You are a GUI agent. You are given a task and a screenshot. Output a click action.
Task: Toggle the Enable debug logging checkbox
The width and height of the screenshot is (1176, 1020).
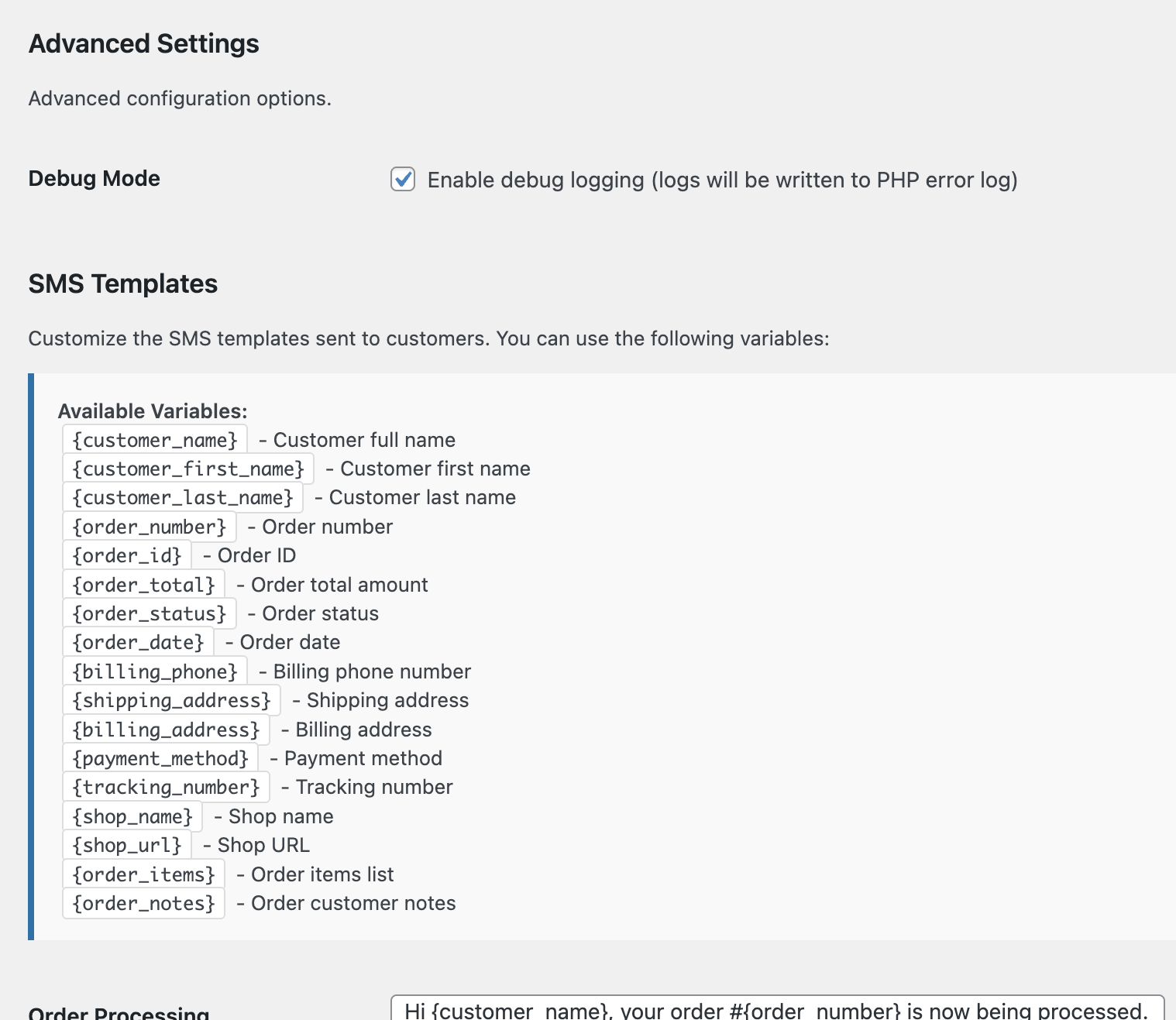coord(403,180)
